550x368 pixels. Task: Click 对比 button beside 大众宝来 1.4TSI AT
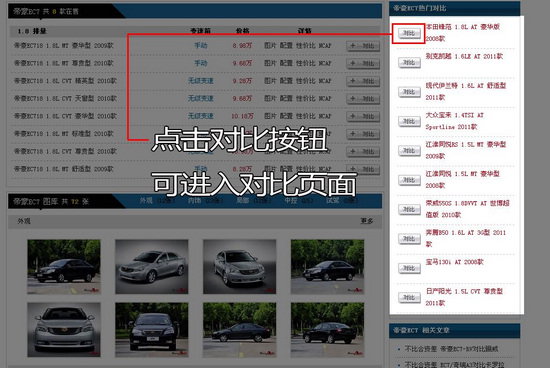tap(409, 121)
